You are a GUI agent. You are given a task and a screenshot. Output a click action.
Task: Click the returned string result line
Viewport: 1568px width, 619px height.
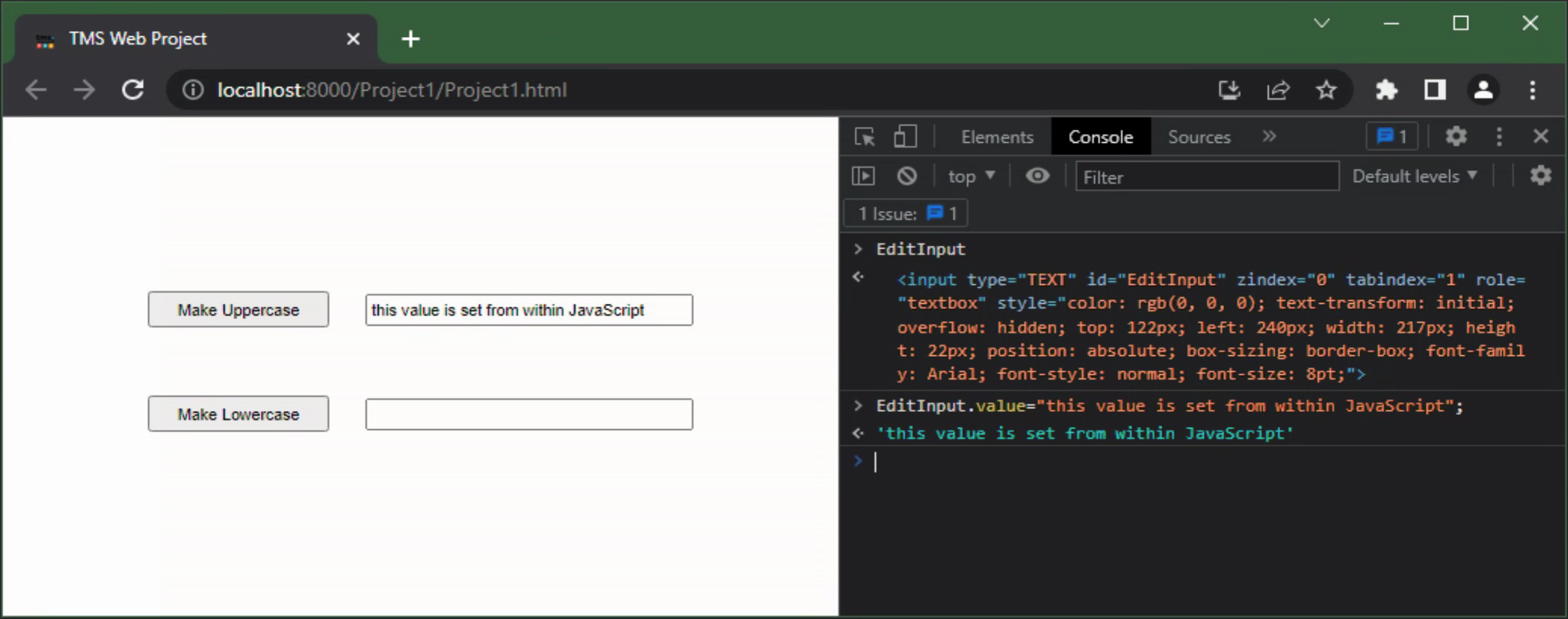(x=1085, y=433)
